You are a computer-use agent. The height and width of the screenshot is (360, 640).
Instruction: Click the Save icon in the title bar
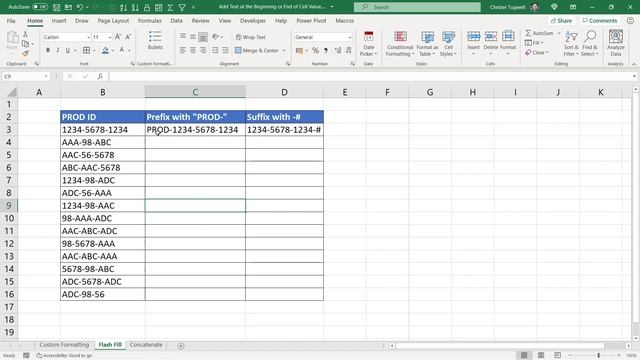pos(57,7)
